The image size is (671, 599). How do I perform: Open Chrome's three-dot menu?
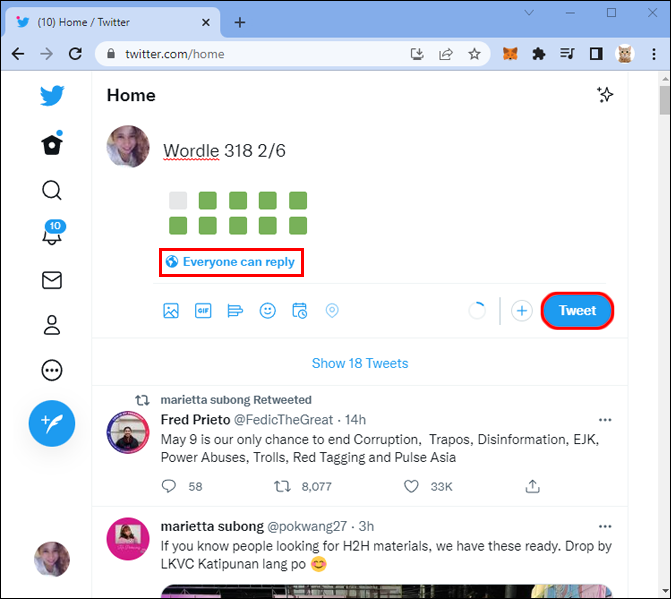[653, 54]
